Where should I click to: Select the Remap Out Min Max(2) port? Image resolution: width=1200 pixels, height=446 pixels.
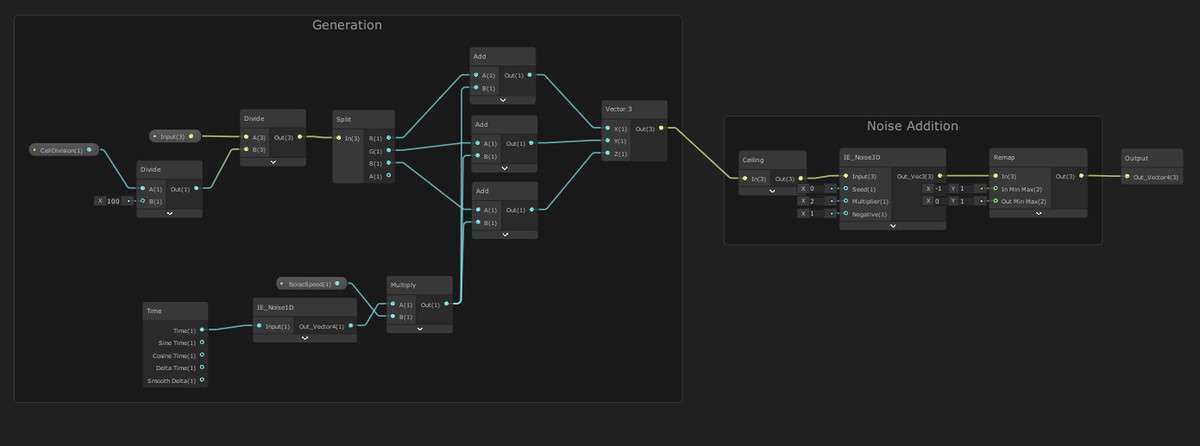click(995, 201)
